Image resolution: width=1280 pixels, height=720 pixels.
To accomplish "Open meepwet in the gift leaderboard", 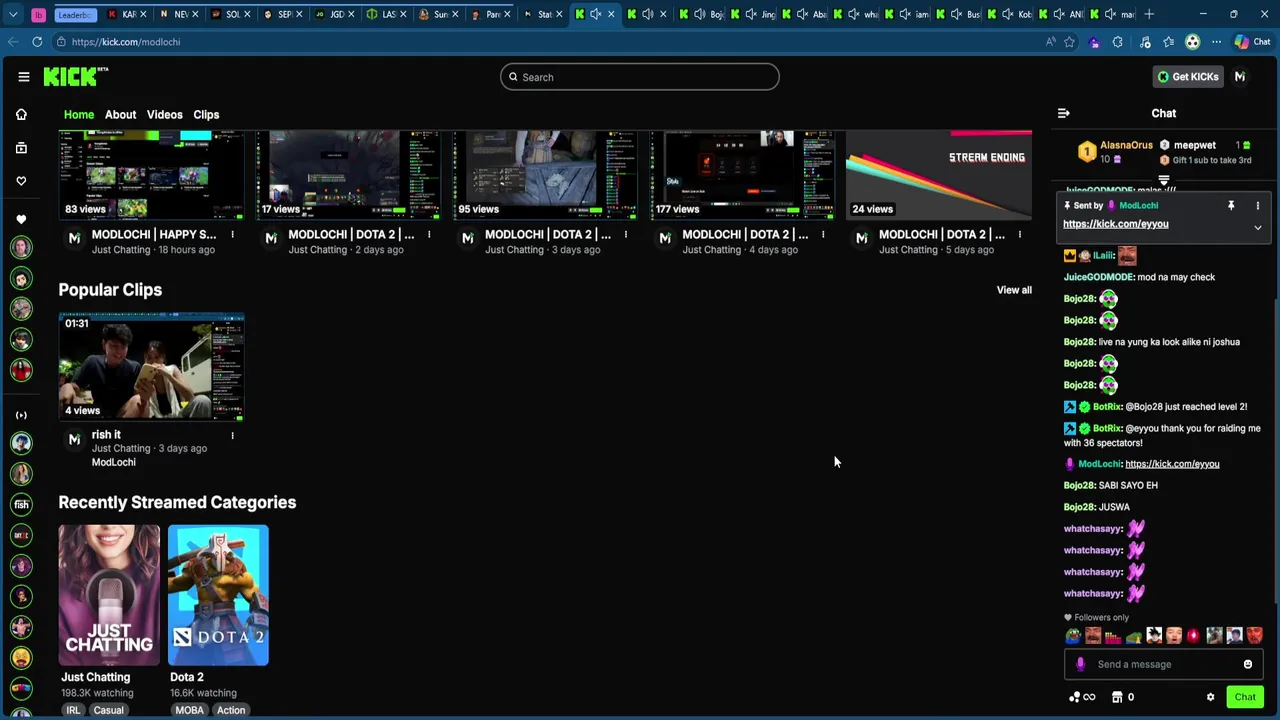I will pos(1195,146).
